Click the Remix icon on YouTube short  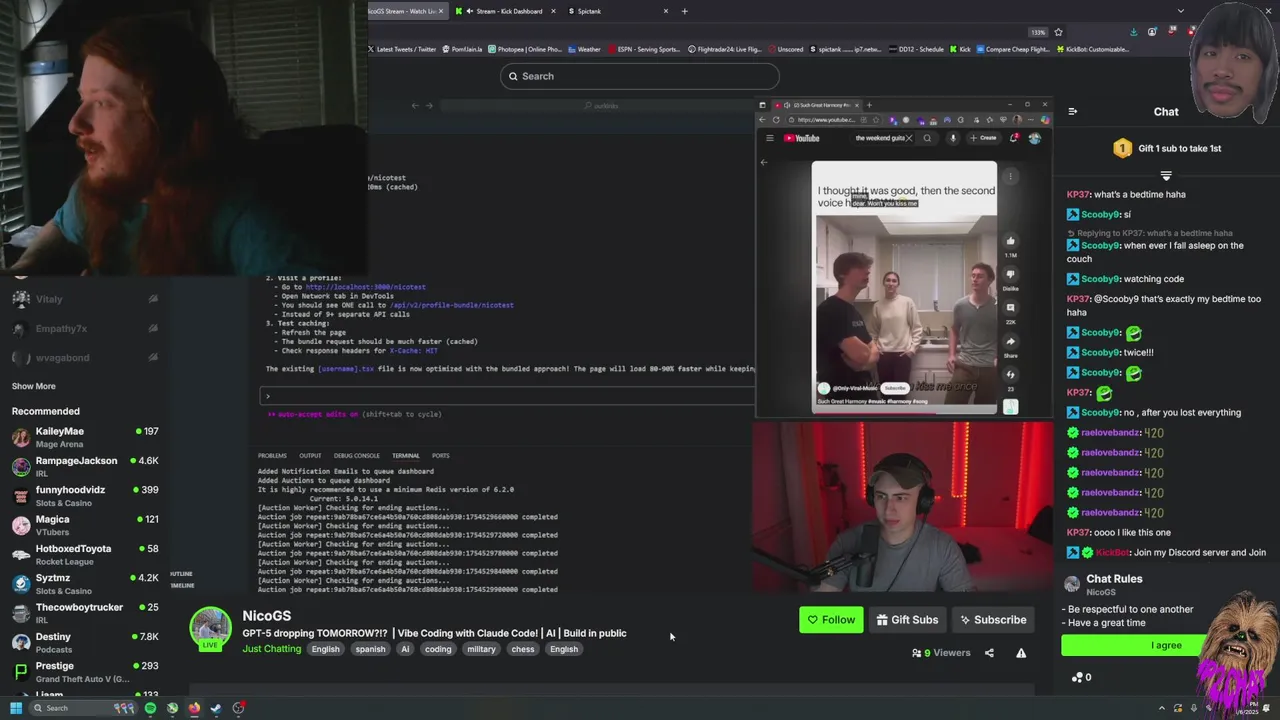point(1010,375)
